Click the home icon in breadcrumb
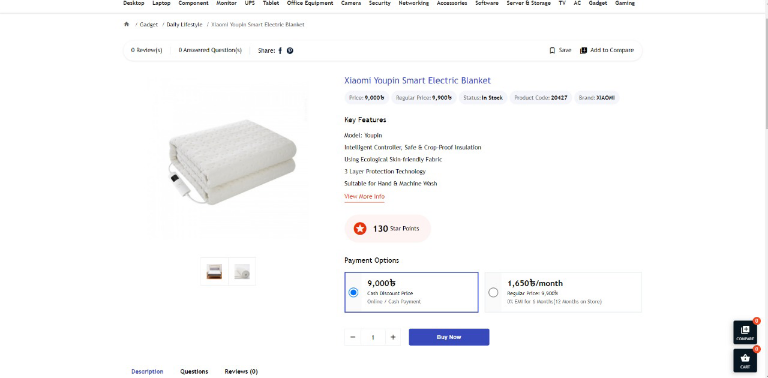Screen dimensions: 768x378 click(x=126, y=24)
